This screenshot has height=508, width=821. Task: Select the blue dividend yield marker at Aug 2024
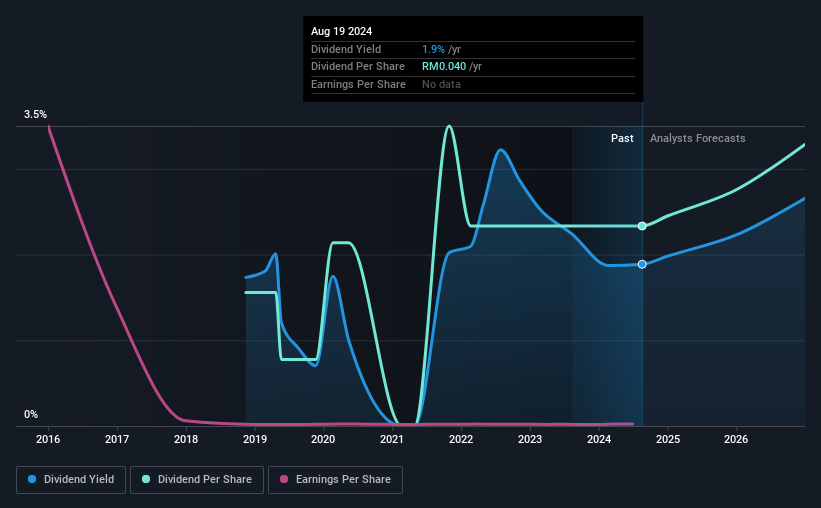click(x=642, y=264)
